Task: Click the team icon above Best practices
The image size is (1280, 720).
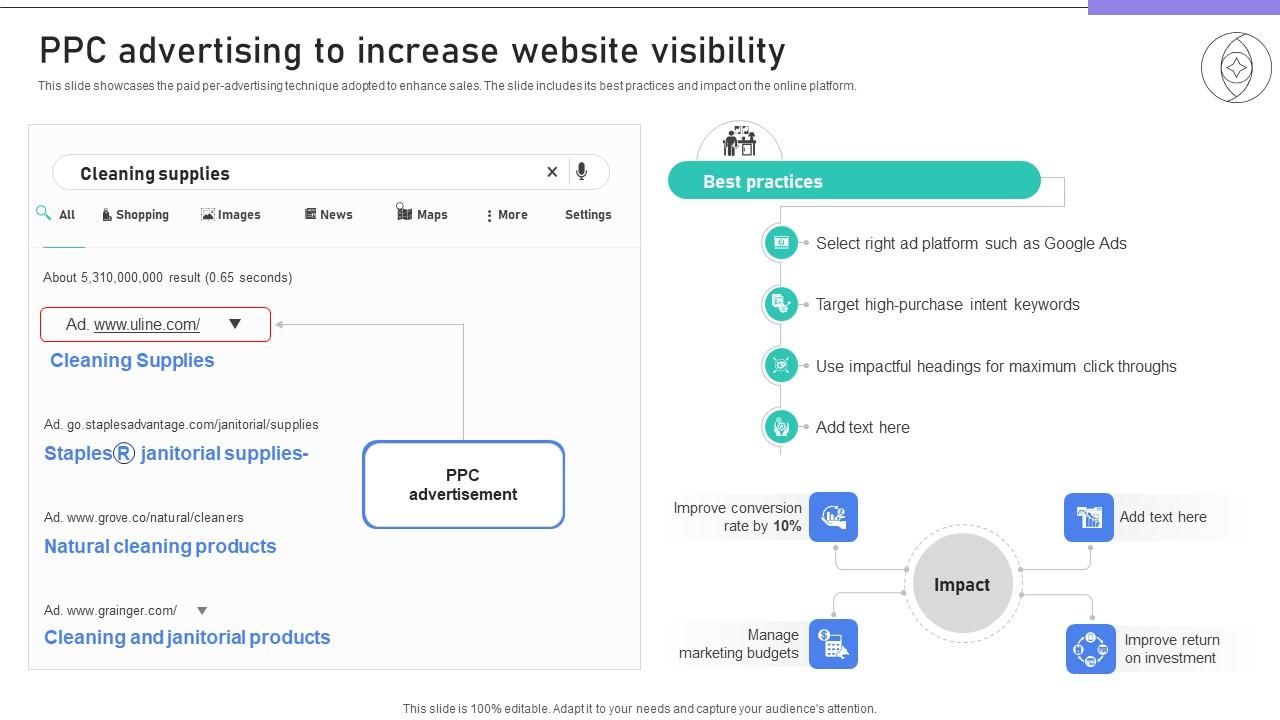Action: click(739, 142)
